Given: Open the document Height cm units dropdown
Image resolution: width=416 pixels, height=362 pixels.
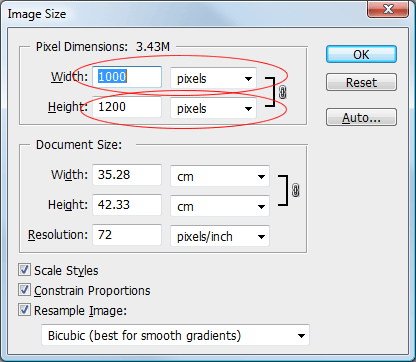Looking at the screenshot, I should (x=220, y=206).
